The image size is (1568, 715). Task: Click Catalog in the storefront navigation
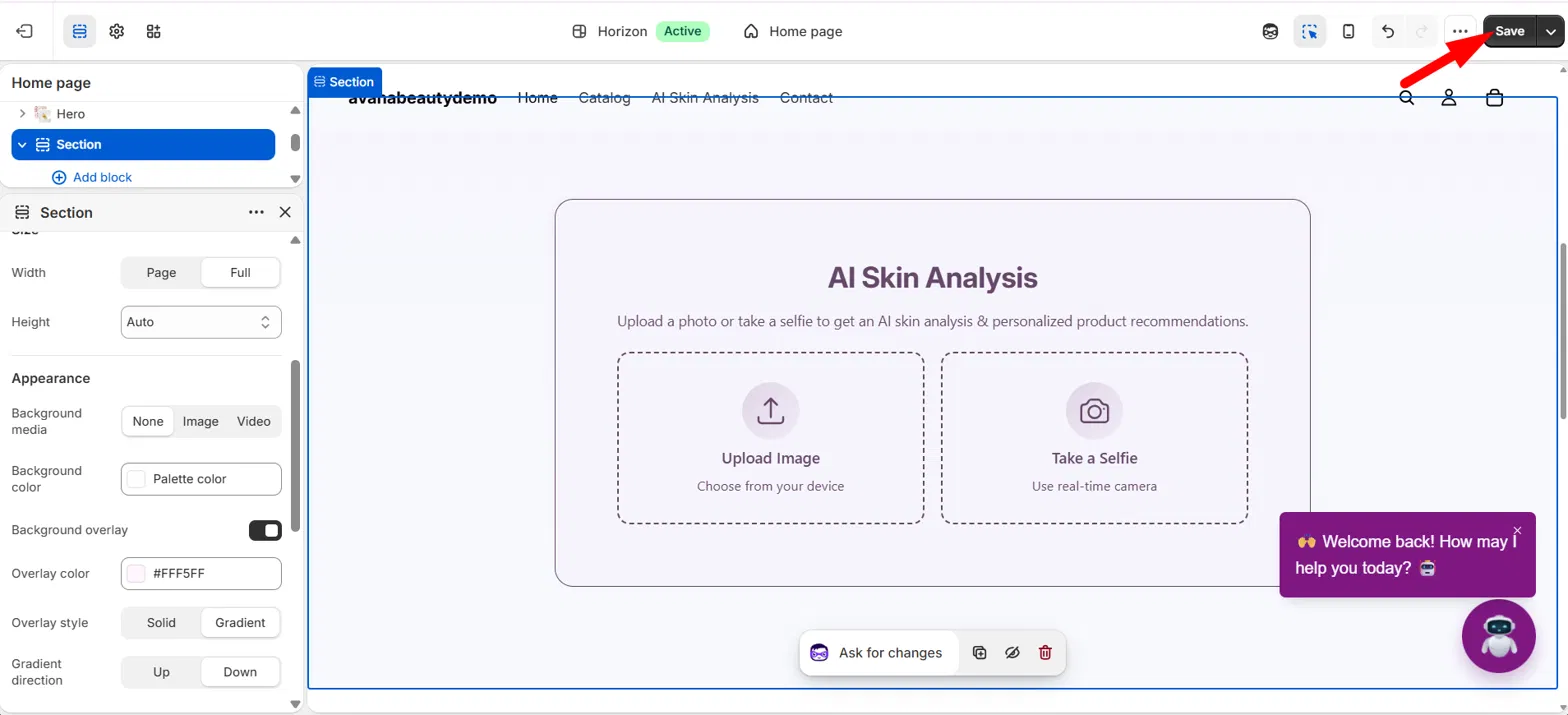pyautogui.click(x=605, y=98)
